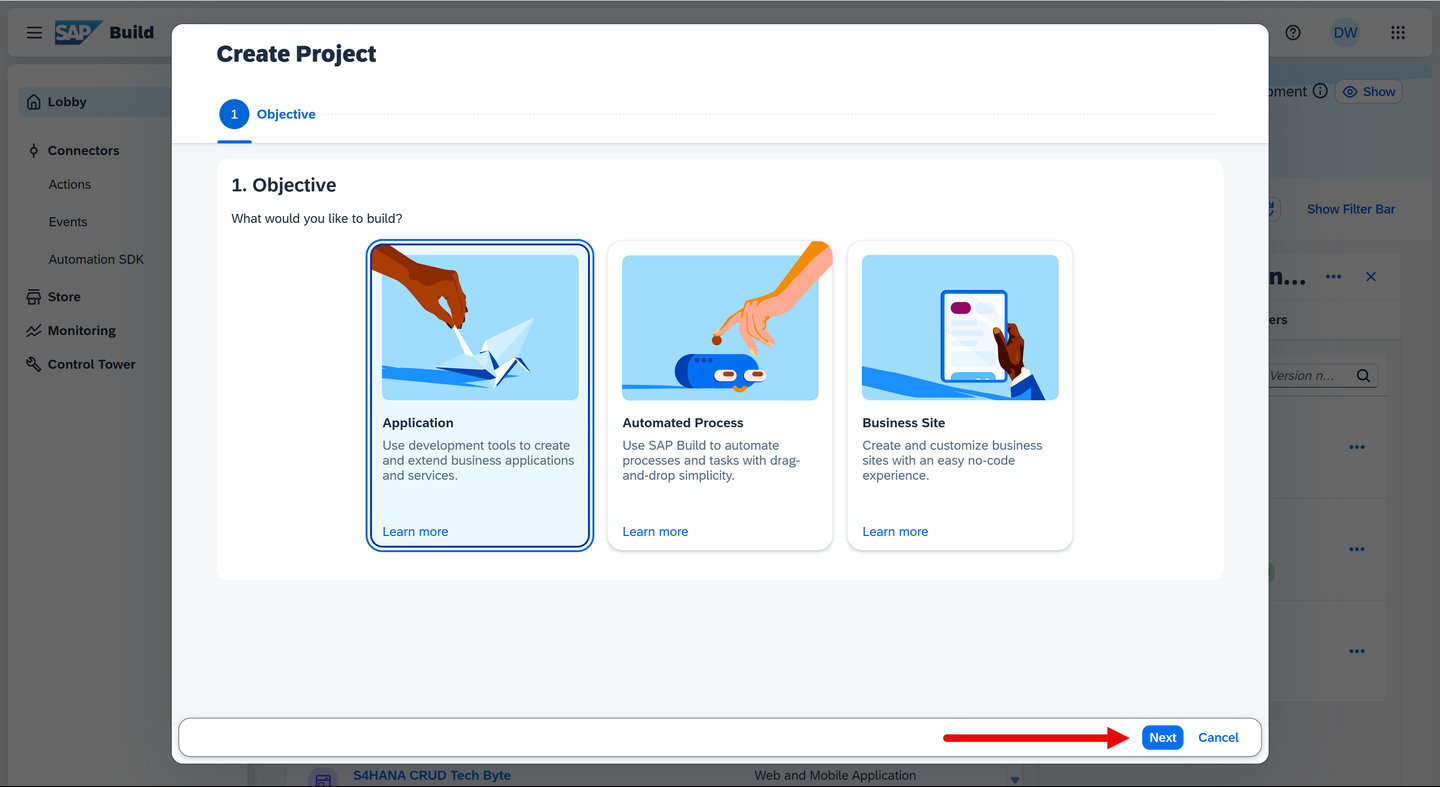This screenshot has height=787, width=1440.
Task: Open the Help question mark icon
Action: tap(1293, 33)
